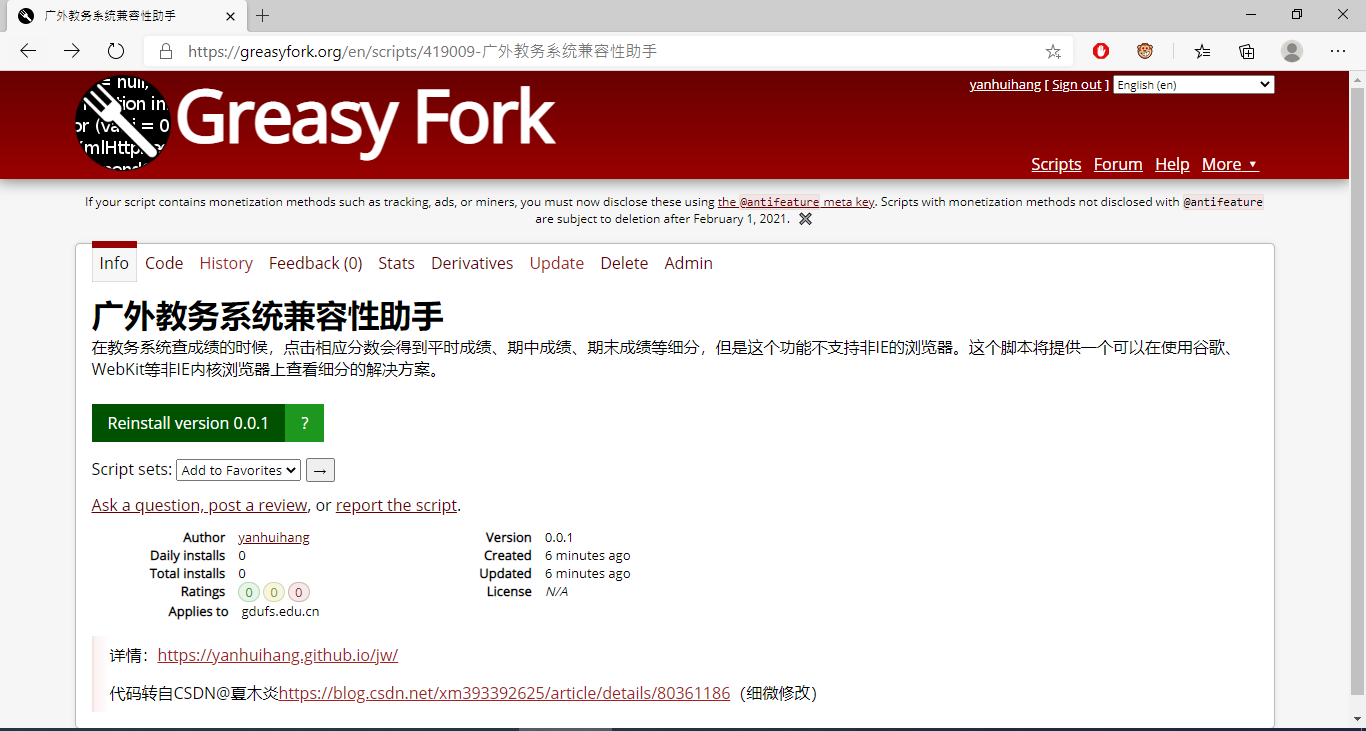Viewport: 1366px width, 731px height.
Task: Click the Updated 6 minutes ago value
Action: point(588,574)
